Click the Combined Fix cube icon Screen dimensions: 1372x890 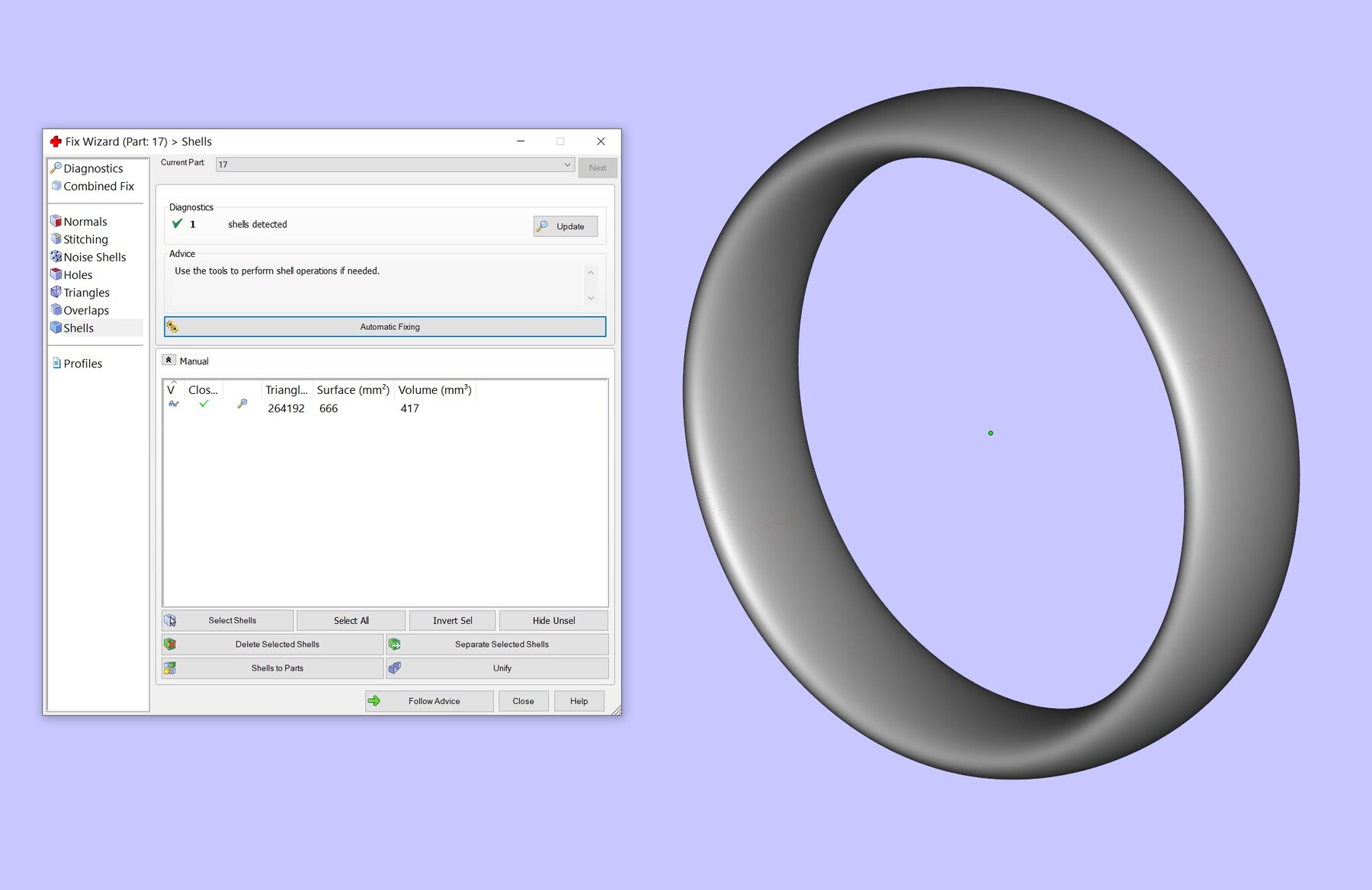click(x=56, y=185)
